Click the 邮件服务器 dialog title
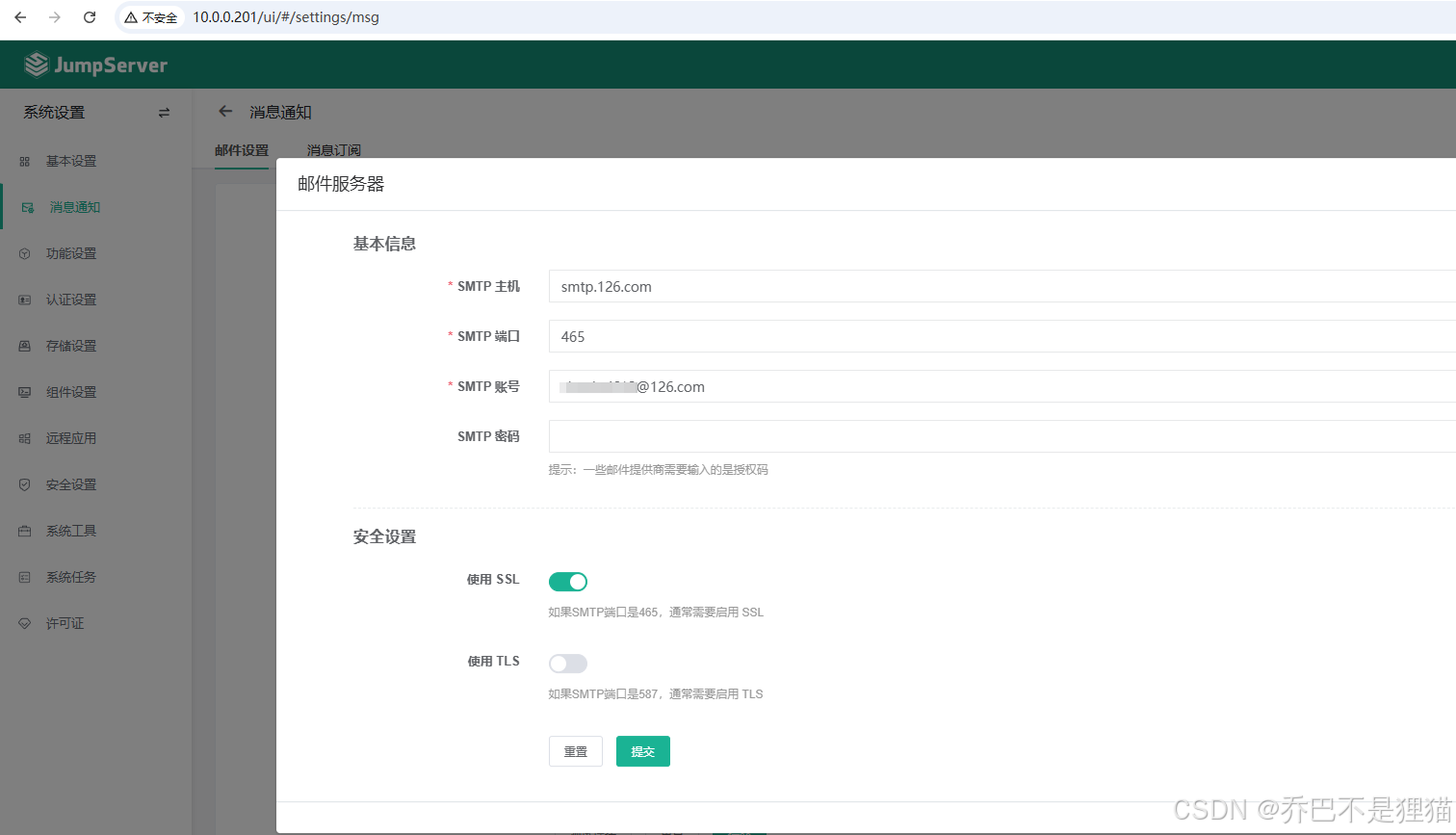 coord(341,184)
